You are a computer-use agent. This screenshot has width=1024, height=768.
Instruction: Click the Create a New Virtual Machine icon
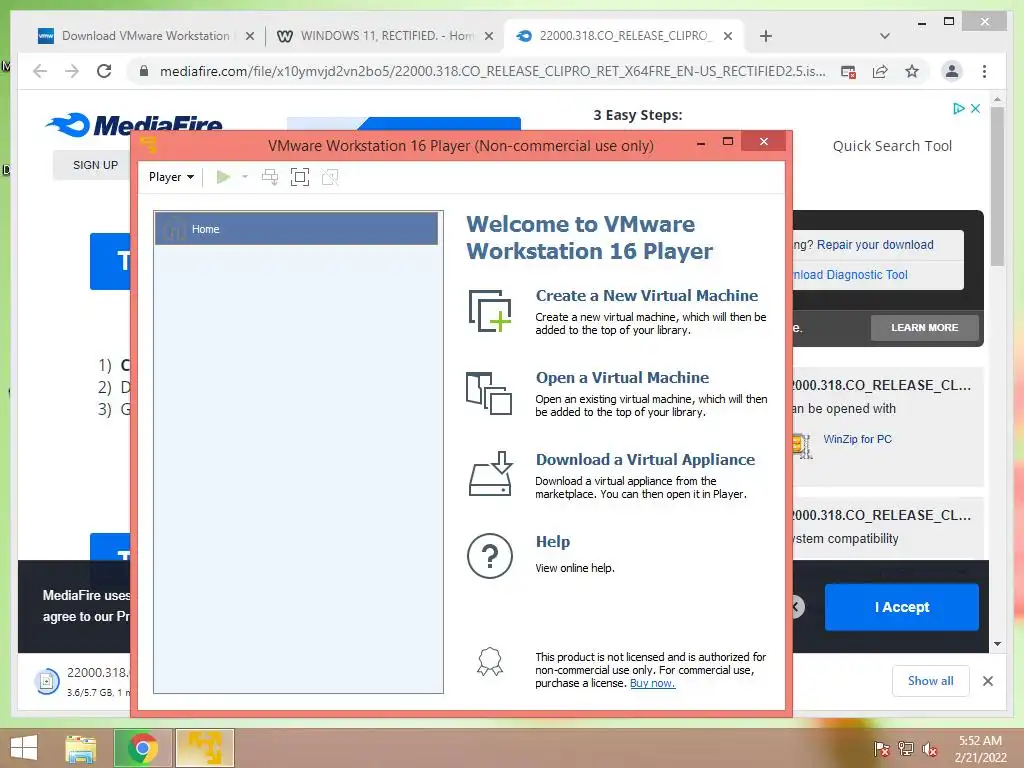coord(490,311)
